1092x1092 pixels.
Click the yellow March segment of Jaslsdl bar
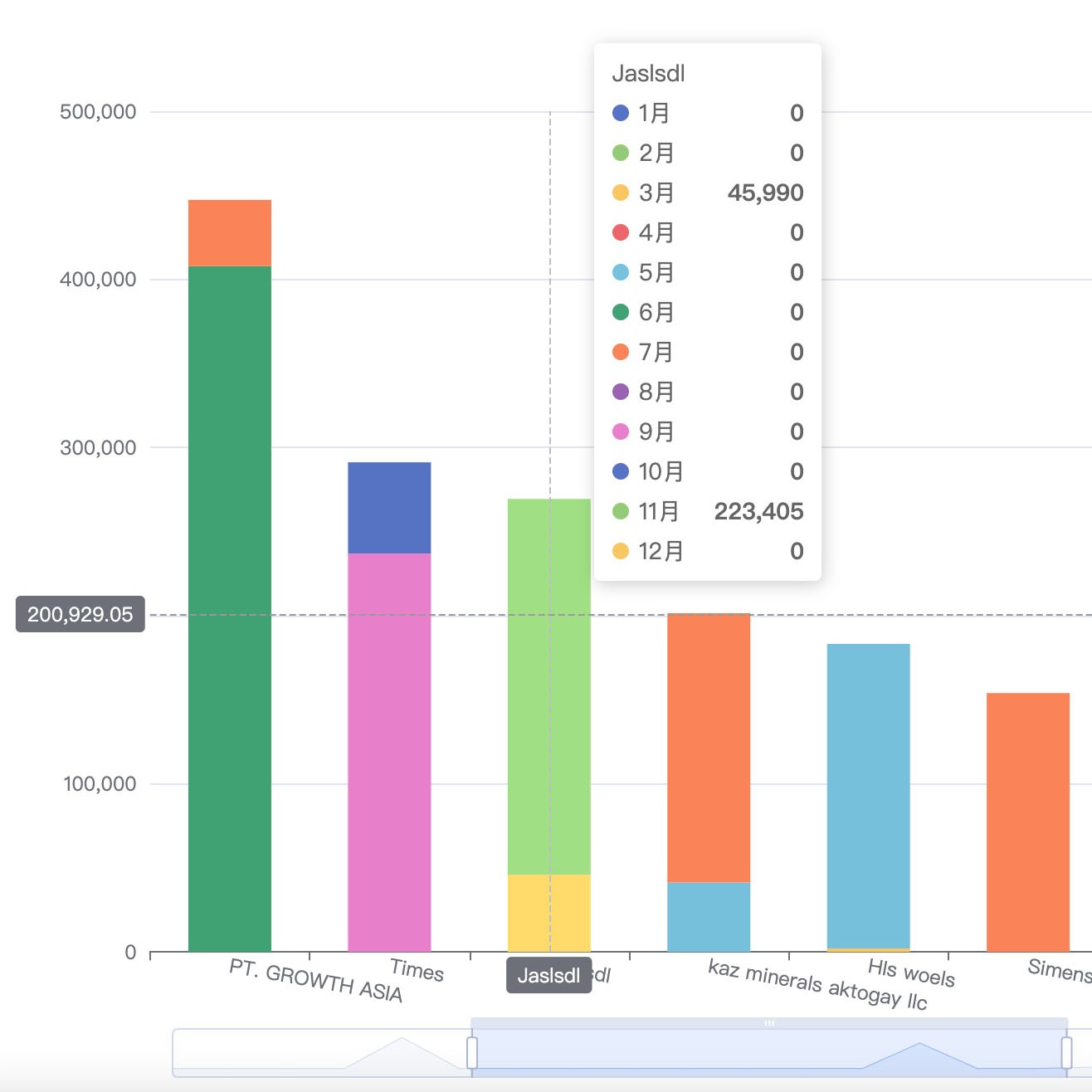[x=548, y=913]
